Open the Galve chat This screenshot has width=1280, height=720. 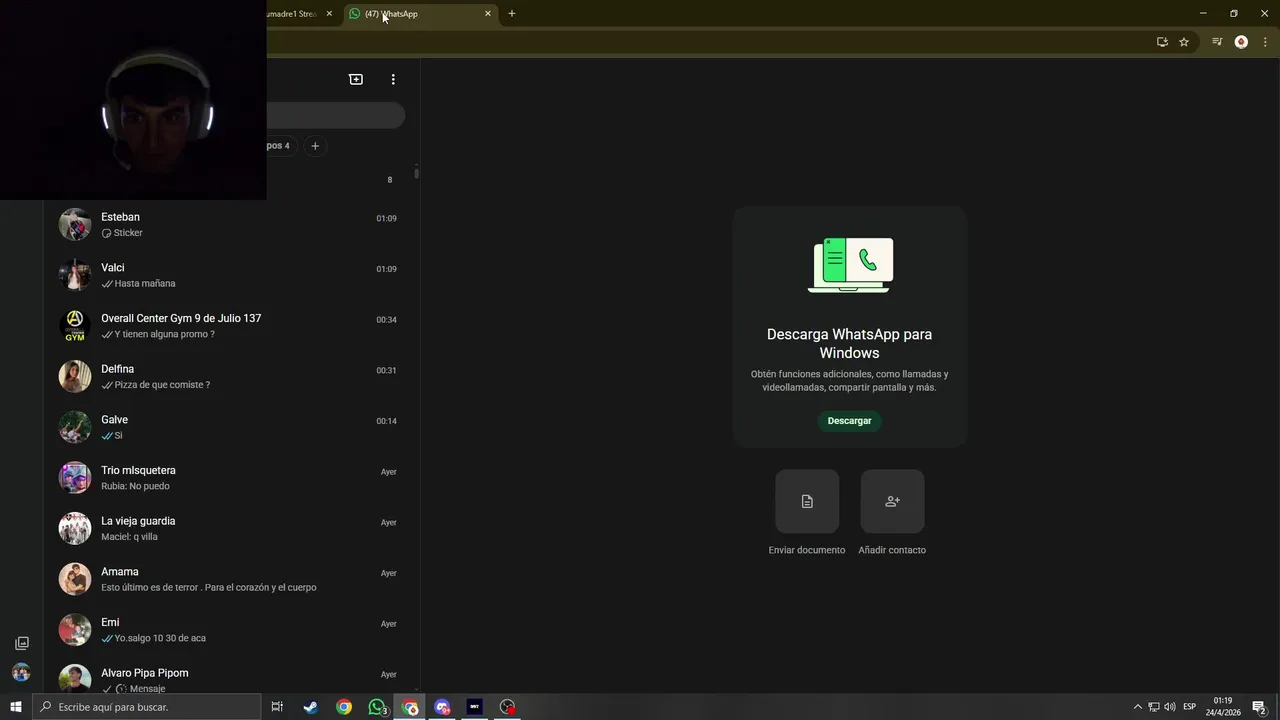[x=232, y=427]
